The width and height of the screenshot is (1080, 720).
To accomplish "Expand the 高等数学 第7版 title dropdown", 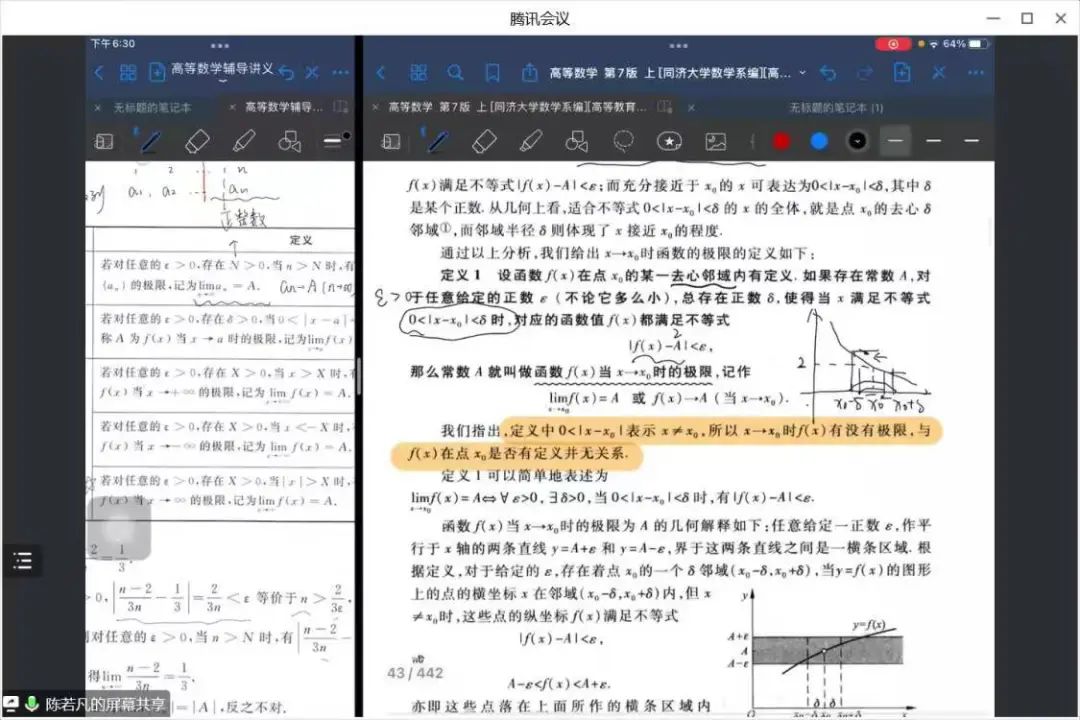I will pyautogui.click(x=802, y=73).
